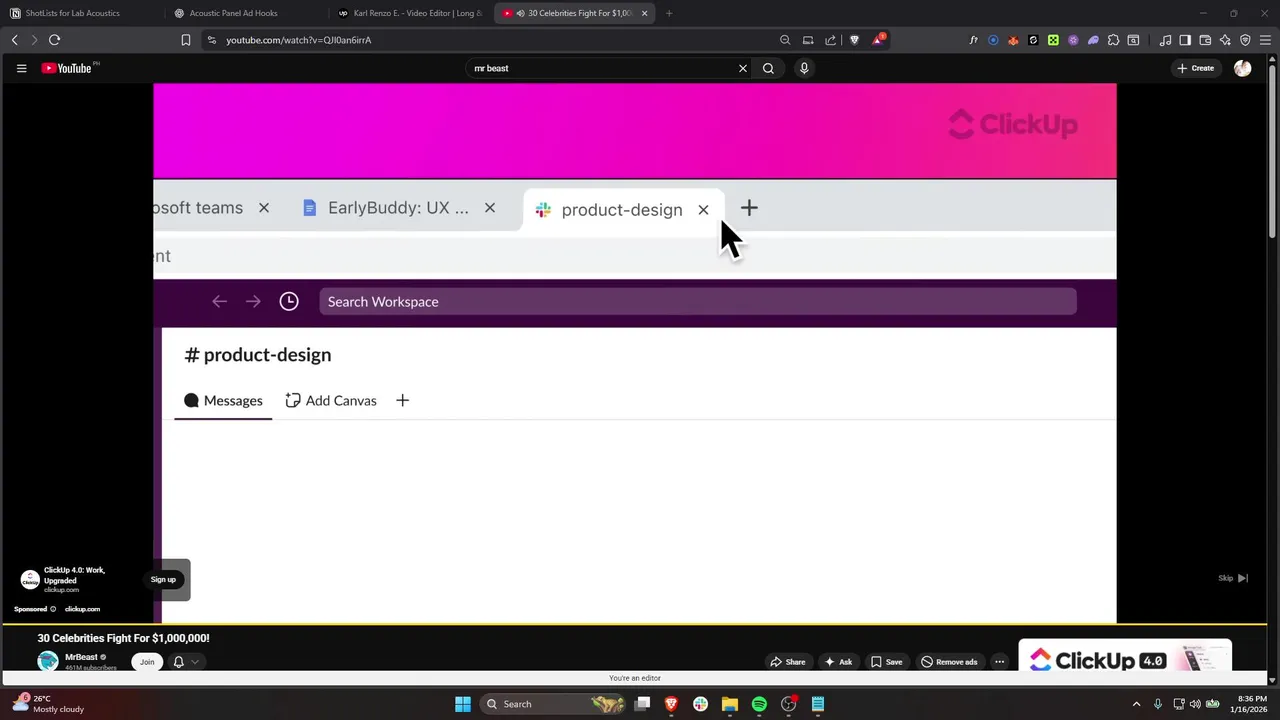Click the YouTube Create button
The width and height of the screenshot is (1280, 720).
coord(1196,68)
